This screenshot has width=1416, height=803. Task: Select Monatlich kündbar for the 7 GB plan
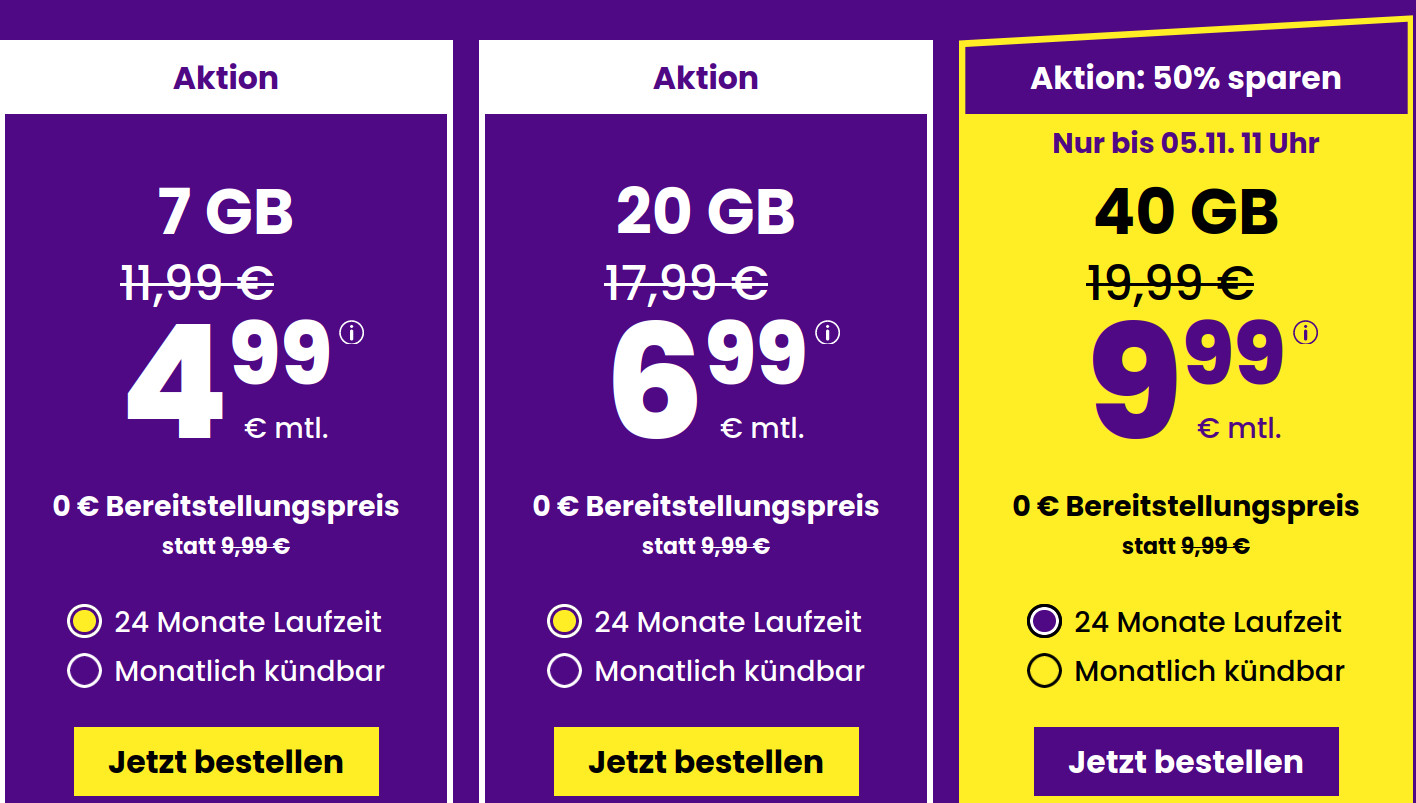(x=84, y=671)
